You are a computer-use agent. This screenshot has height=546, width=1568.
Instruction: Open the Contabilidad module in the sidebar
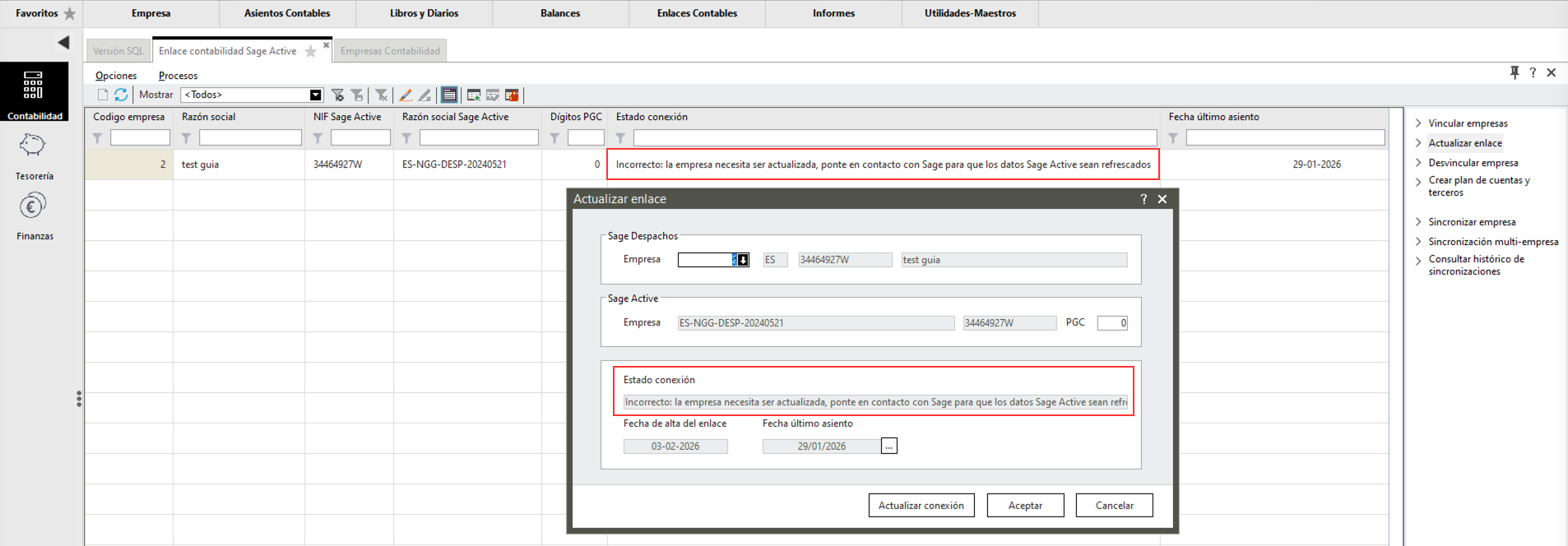(34, 91)
